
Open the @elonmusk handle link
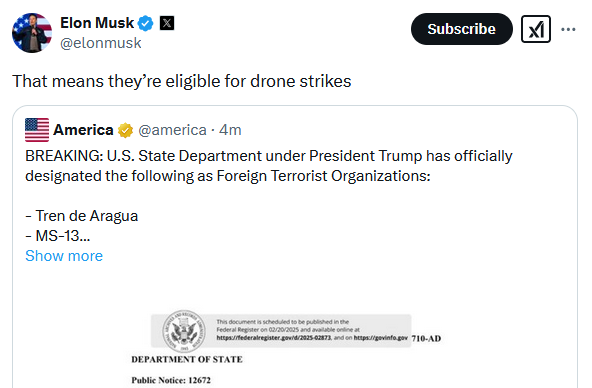tap(100, 43)
